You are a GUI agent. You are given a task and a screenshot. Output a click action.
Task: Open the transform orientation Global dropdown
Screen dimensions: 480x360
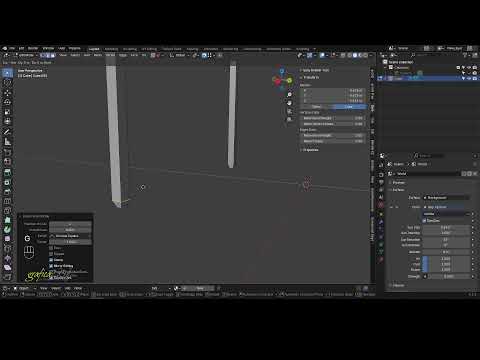tap(179, 55)
